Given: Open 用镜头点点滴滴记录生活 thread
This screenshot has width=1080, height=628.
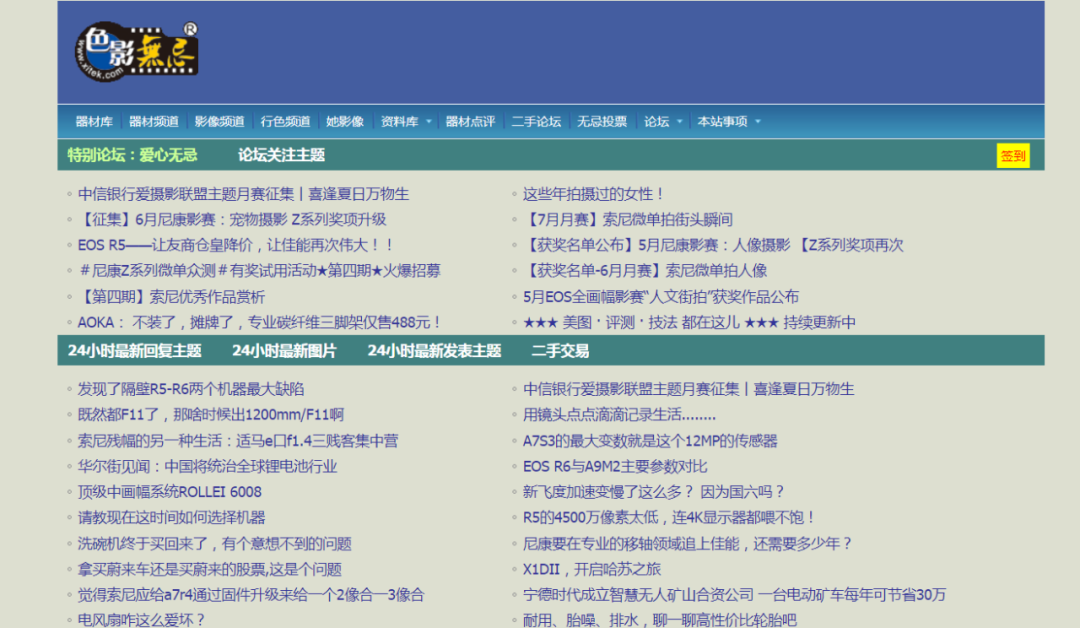Looking at the screenshot, I should (619, 415).
